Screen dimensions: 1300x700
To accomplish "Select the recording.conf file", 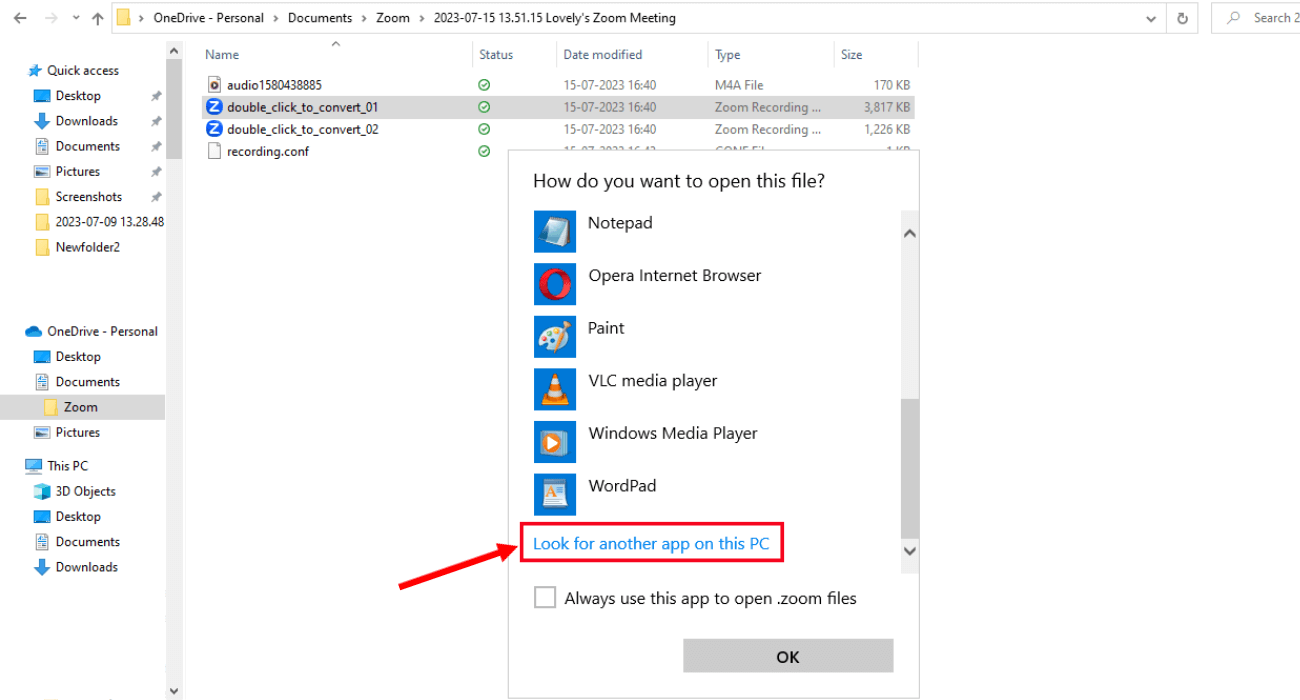I will click(x=268, y=151).
